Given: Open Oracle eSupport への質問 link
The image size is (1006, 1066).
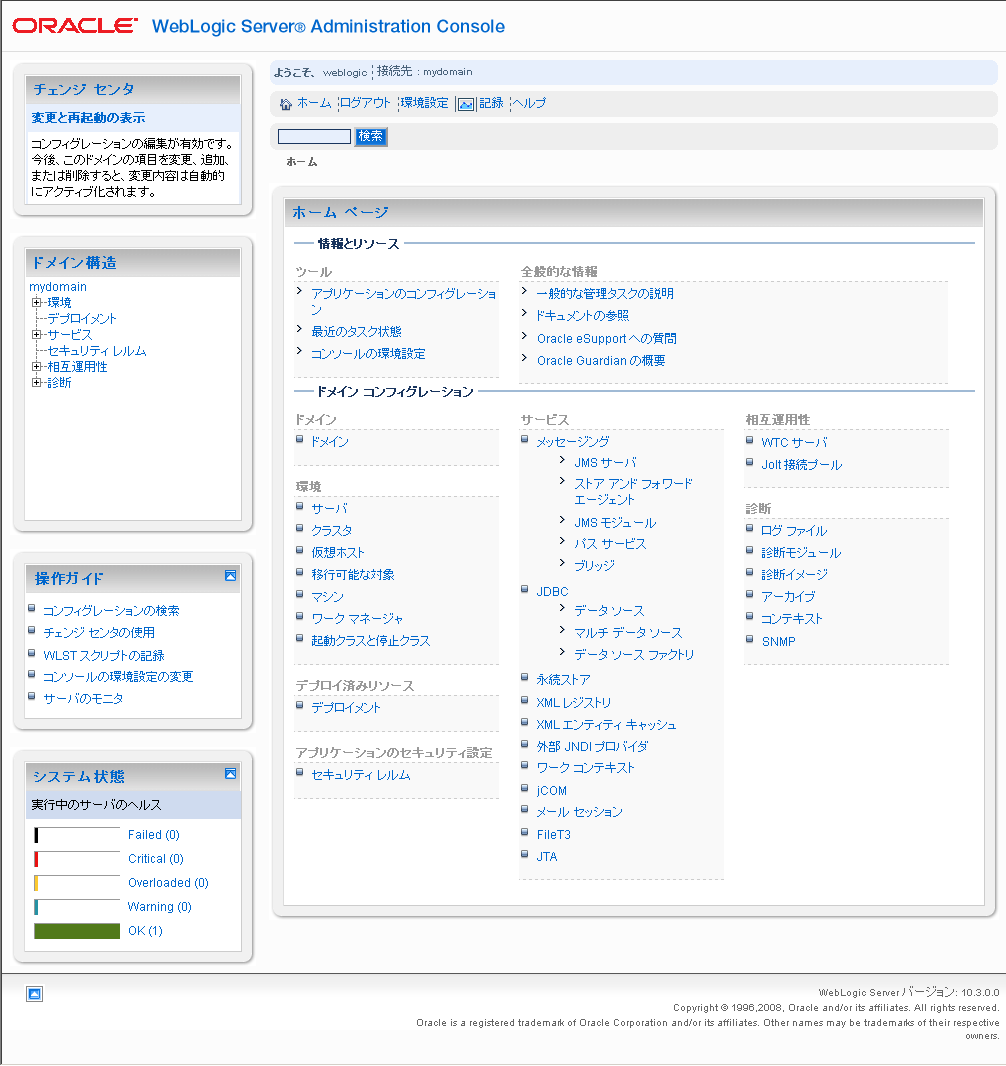Looking at the screenshot, I should [606, 339].
